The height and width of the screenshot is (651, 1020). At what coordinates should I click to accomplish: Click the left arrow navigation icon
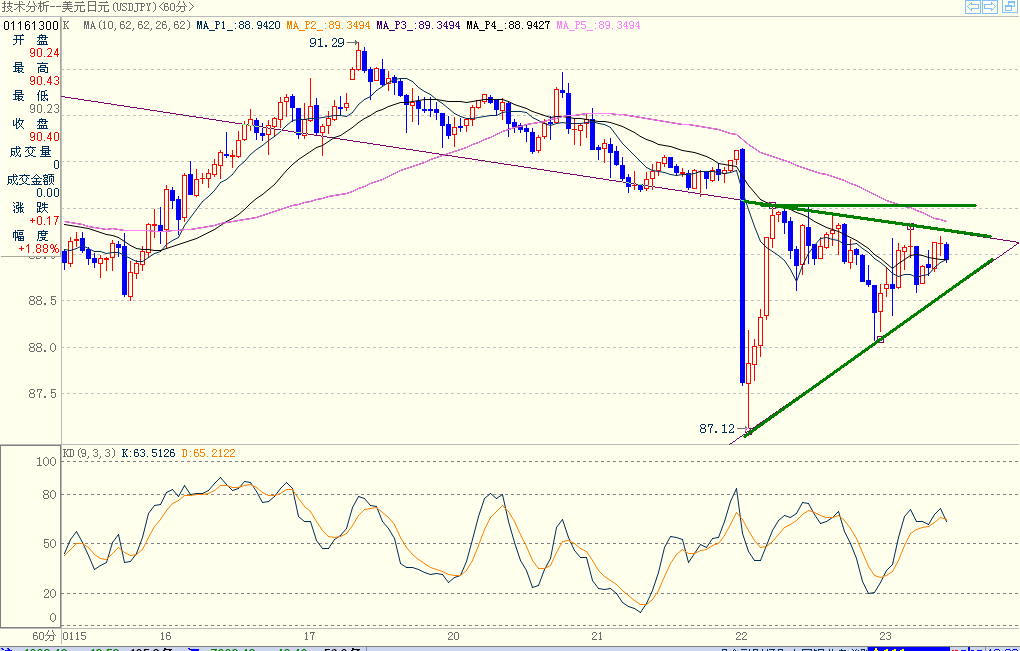973,7
